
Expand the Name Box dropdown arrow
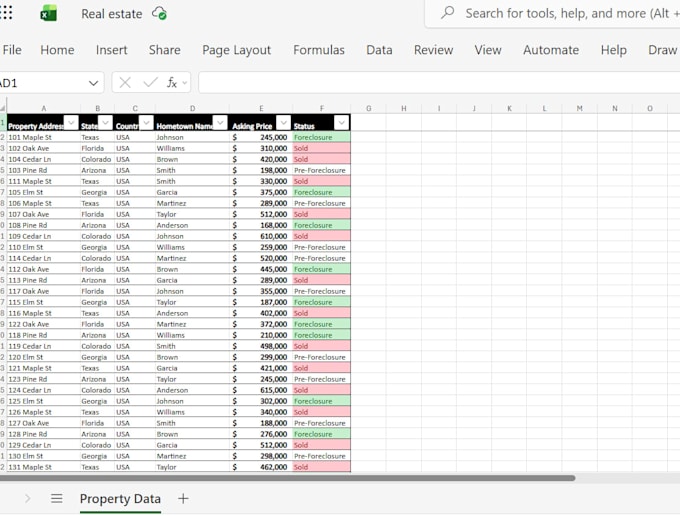tap(93, 83)
